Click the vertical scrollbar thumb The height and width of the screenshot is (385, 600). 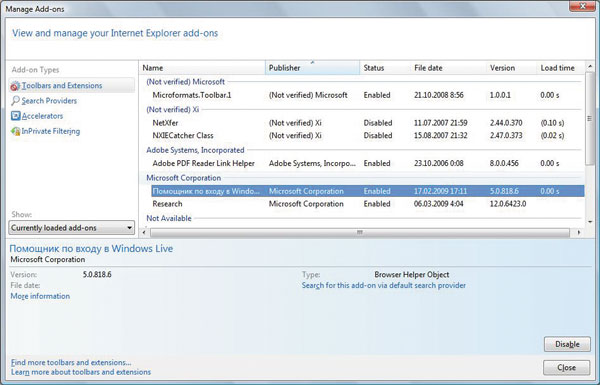[x=590, y=119]
